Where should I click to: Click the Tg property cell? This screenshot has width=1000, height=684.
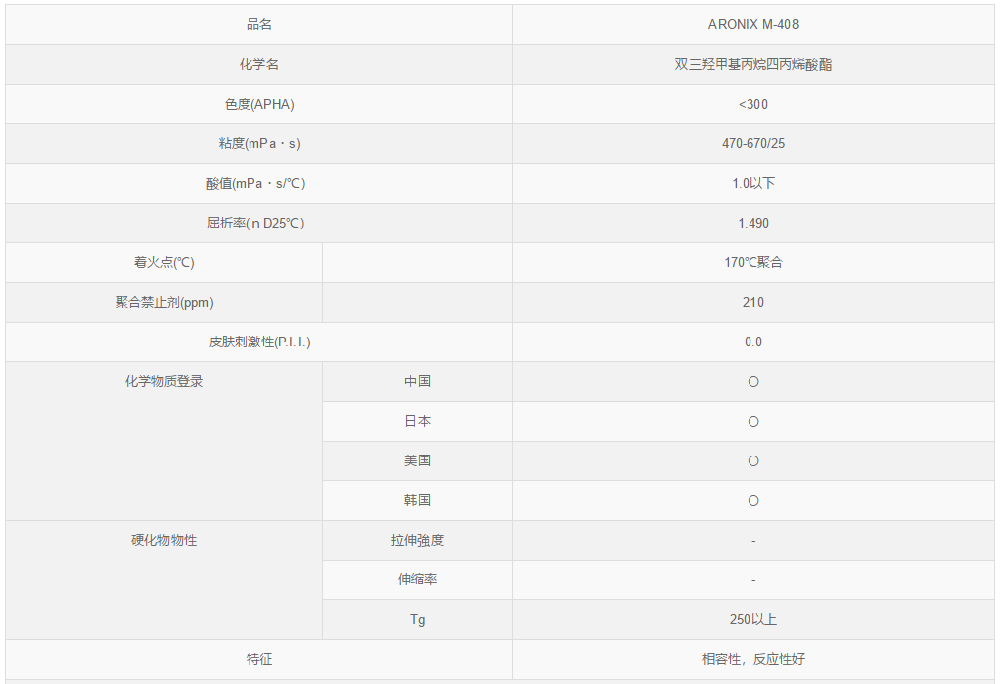(418, 620)
